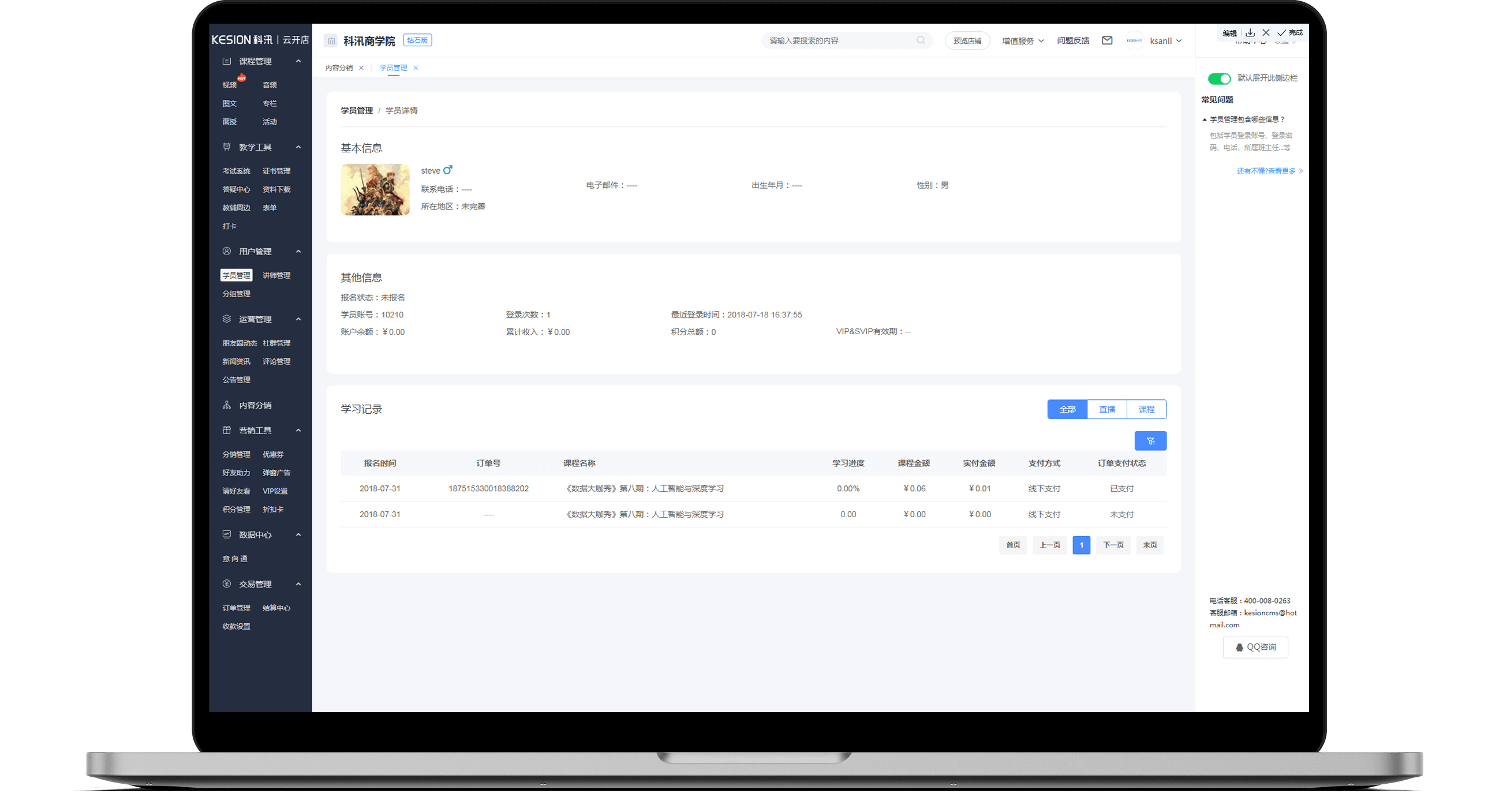Go to 上一页 in pagination

[x=1050, y=544]
